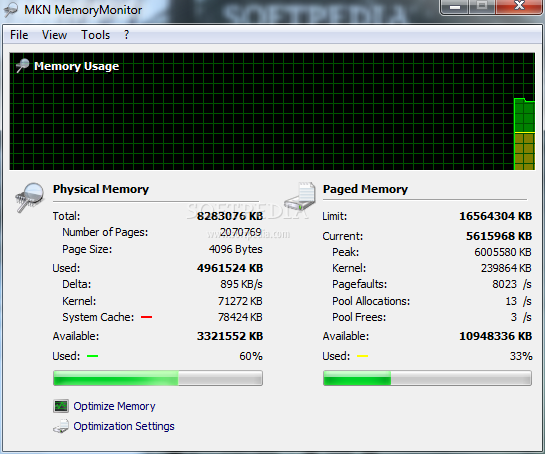
Task: Click the Optimize Memory link
Action: (114, 406)
